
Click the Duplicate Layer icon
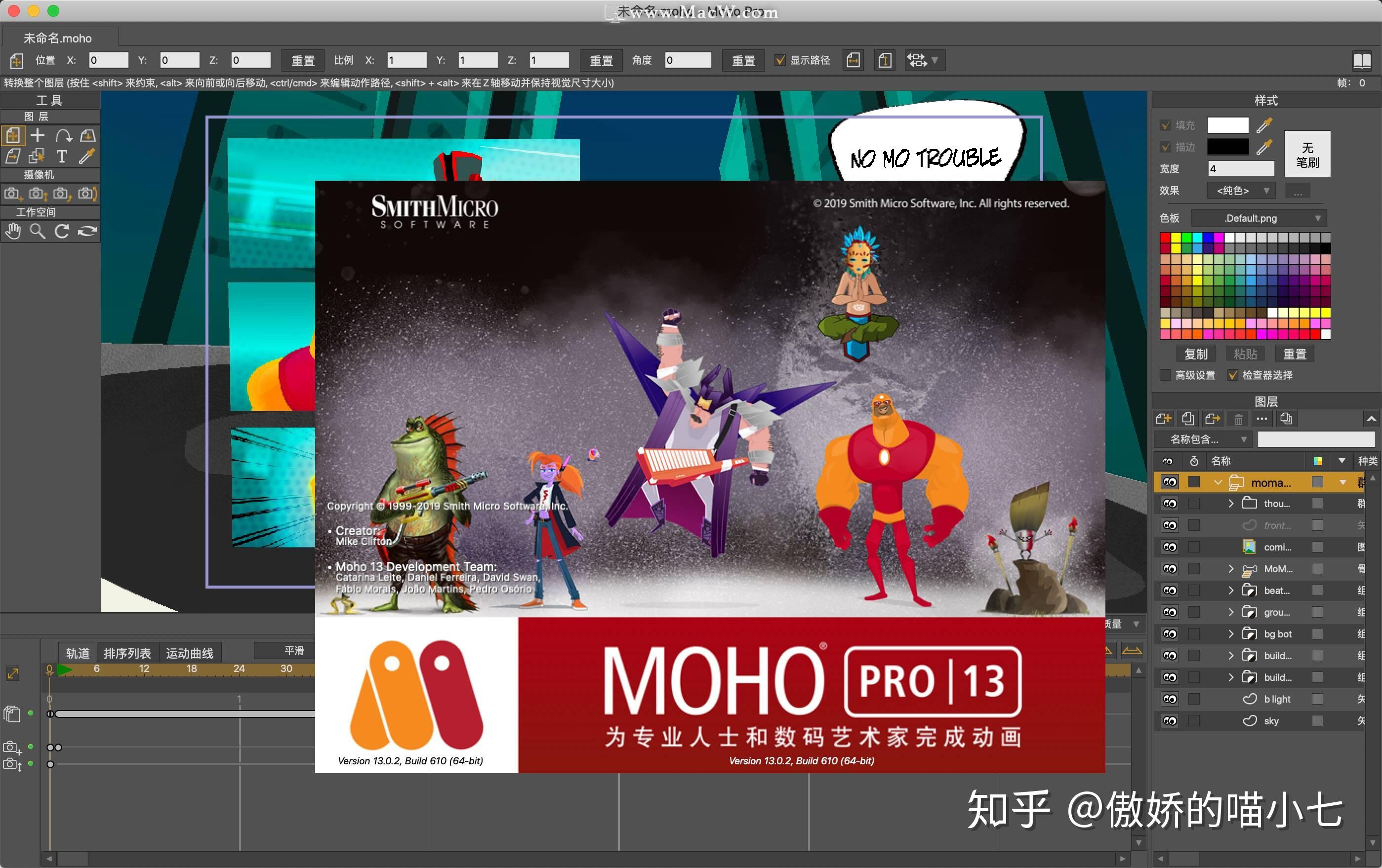point(1188,419)
